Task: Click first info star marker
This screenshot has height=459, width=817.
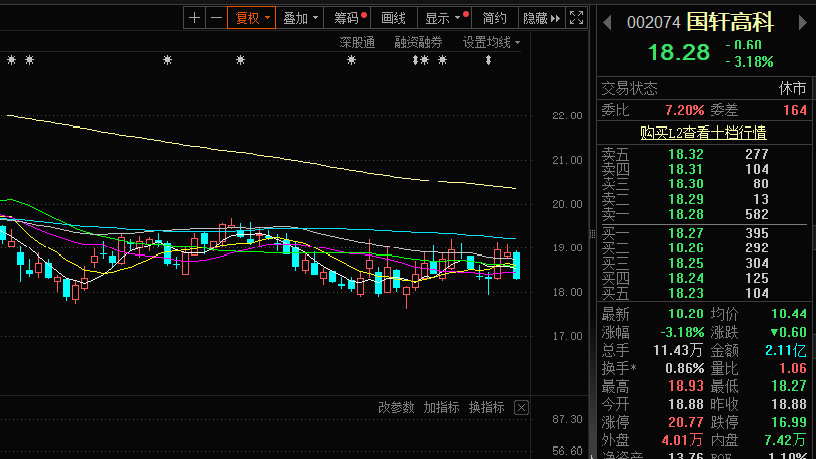Action: pyautogui.click(x=11, y=60)
